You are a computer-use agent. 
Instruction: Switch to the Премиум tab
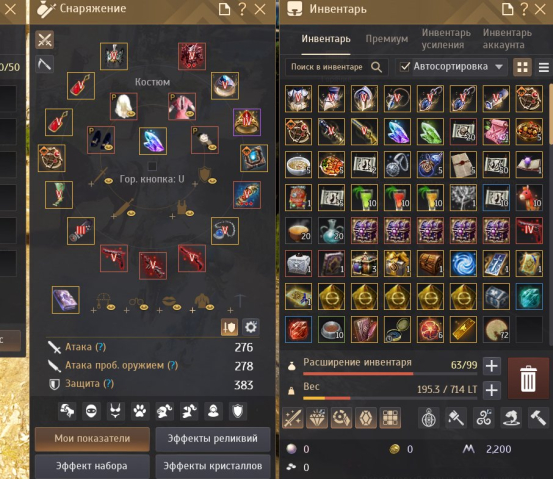click(387, 39)
